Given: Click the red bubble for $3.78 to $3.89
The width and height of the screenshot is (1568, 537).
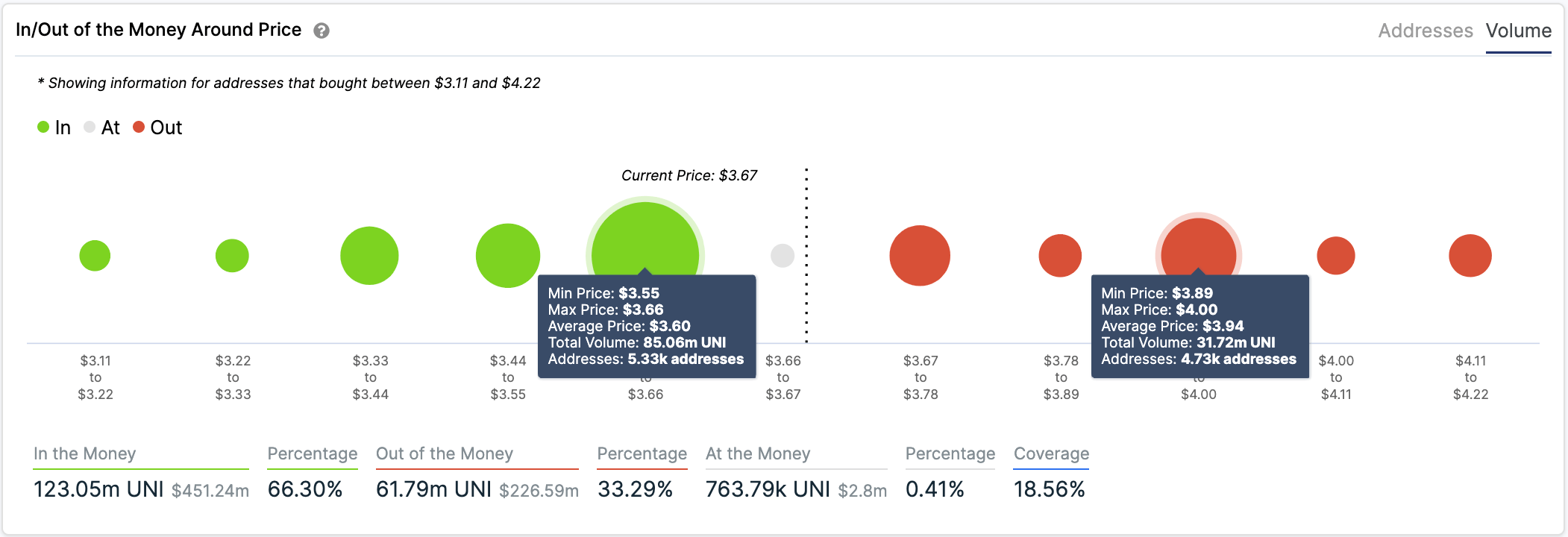Looking at the screenshot, I should (1060, 256).
